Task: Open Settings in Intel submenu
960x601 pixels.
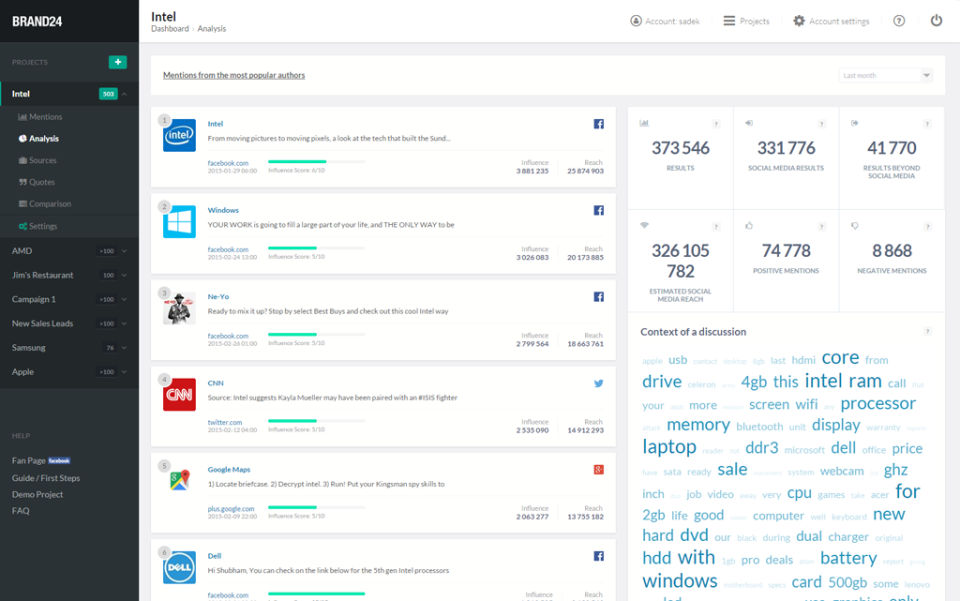Action: click(x=37, y=226)
